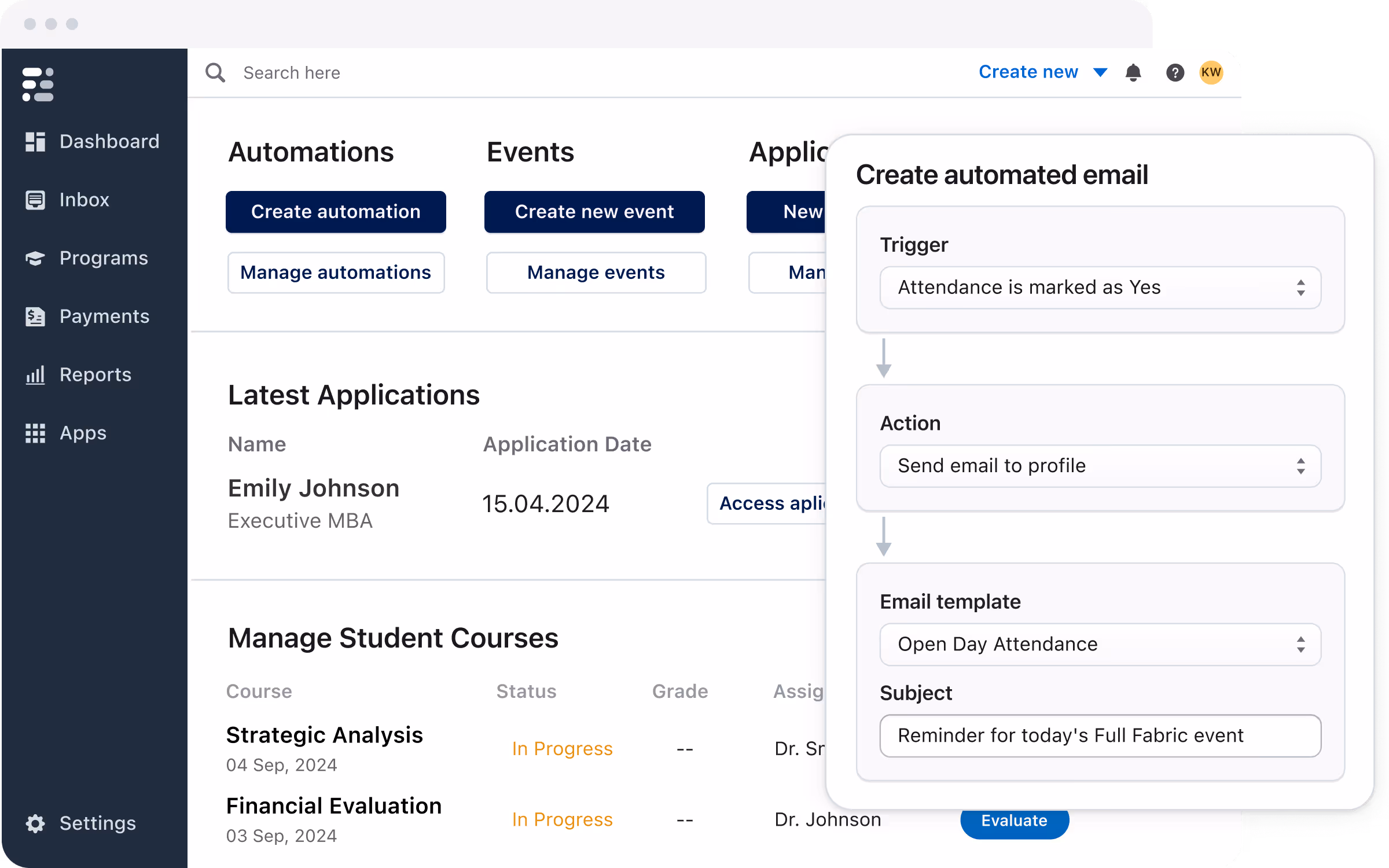Image resolution: width=1389 pixels, height=868 pixels.
Task: Open notifications via the bell icon
Action: (1133, 72)
